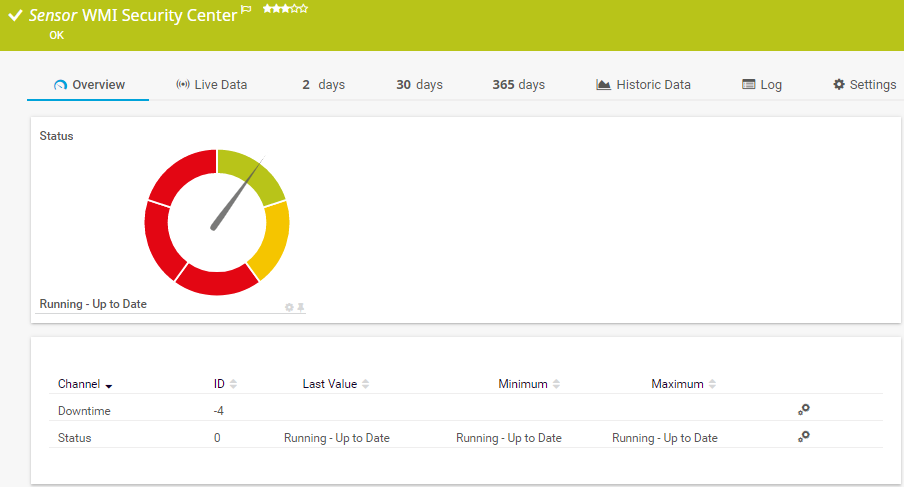Click the gauge settings gear icon

[289, 307]
